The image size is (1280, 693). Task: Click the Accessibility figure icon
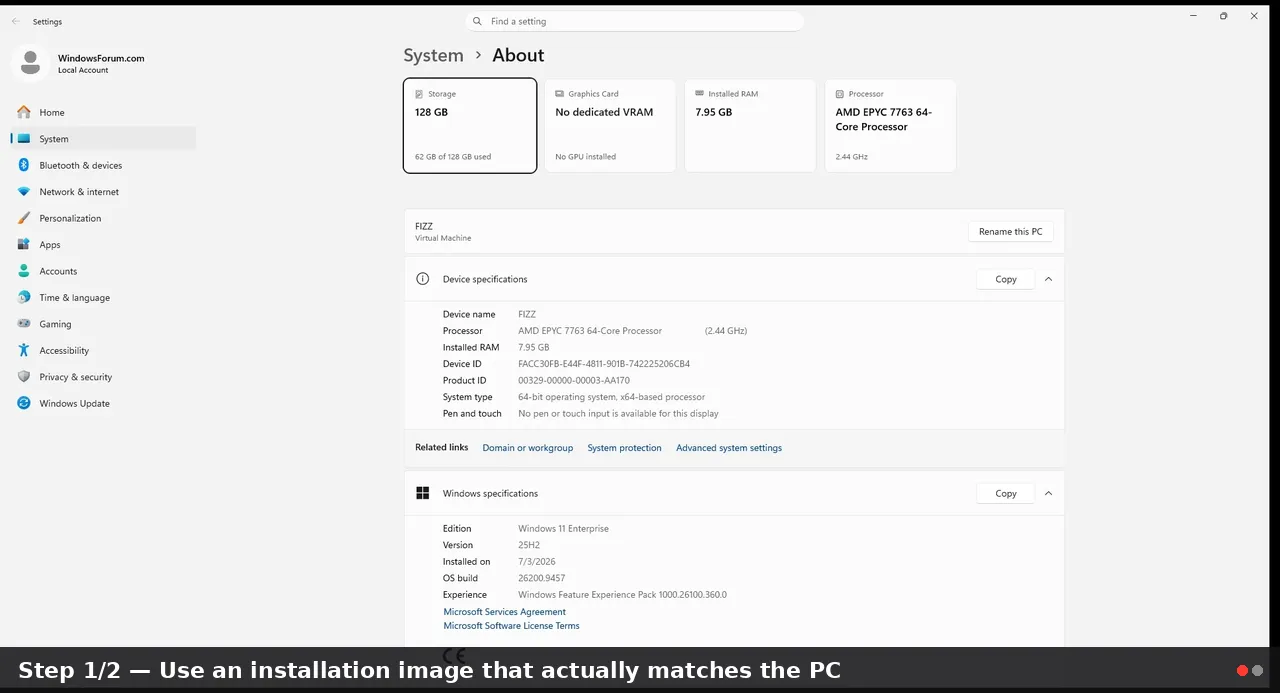(24, 351)
